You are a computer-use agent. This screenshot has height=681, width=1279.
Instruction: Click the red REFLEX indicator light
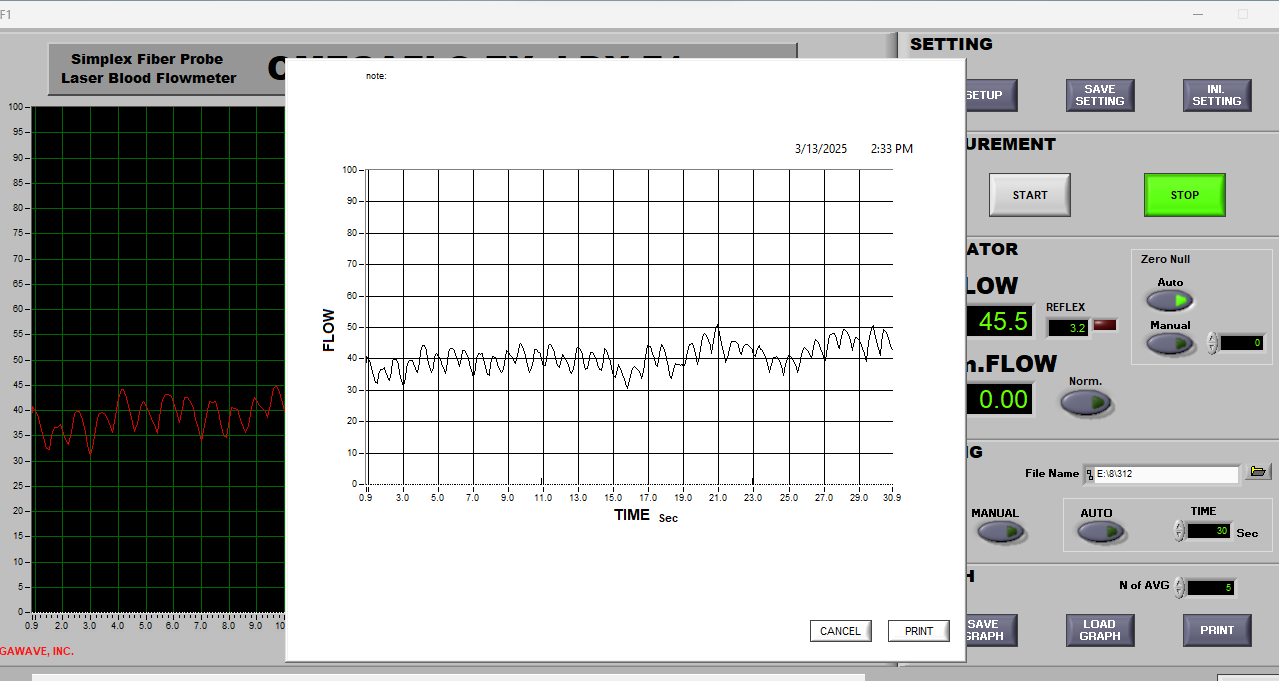tap(1105, 325)
